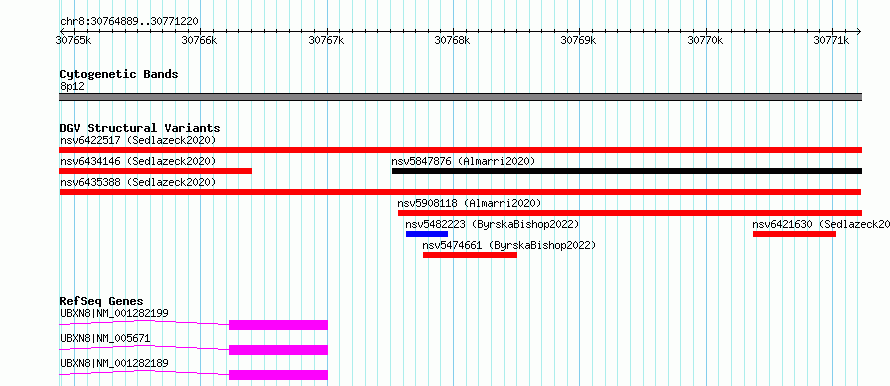Click the intron line of UBXN8 NM_001282189
This screenshot has height=386, width=890.
click(x=144, y=373)
